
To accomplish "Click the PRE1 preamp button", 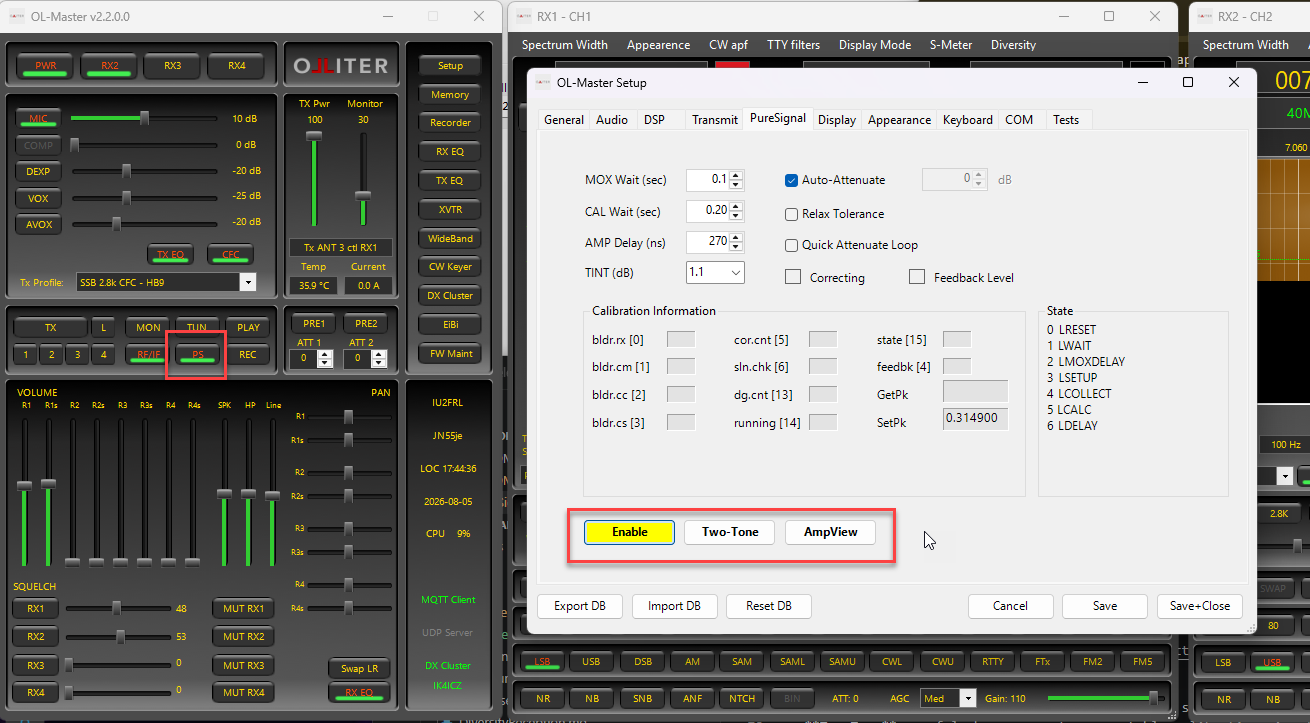I will [x=313, y=324].
